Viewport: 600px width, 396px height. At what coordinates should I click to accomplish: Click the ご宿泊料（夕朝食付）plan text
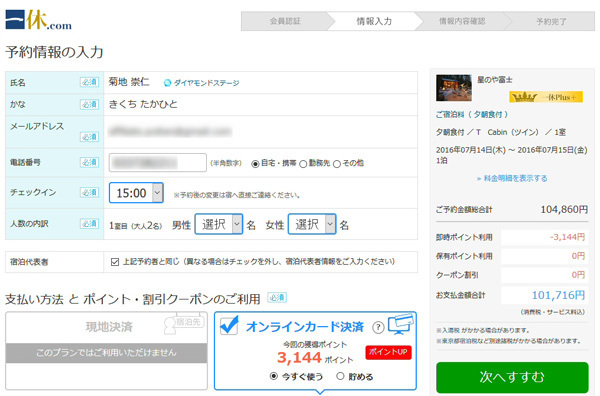pos(472,114)
